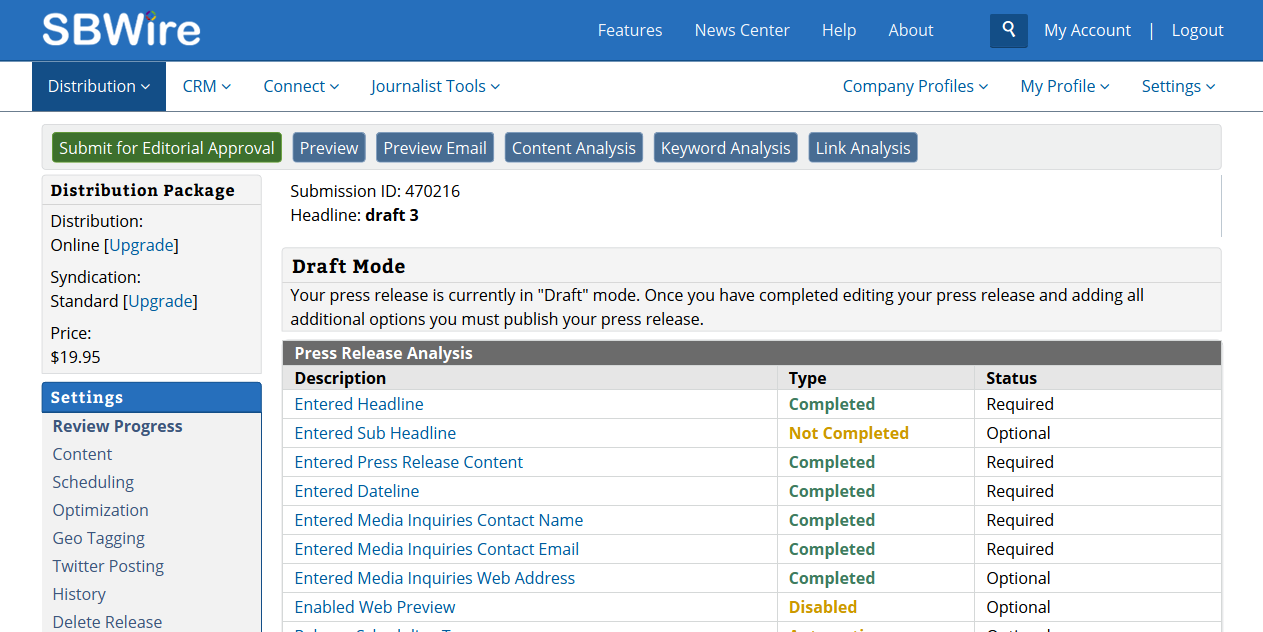Click Delete Release in sidebar
This screenshot has width=1263, height=632.
click(x=107, y=622)
